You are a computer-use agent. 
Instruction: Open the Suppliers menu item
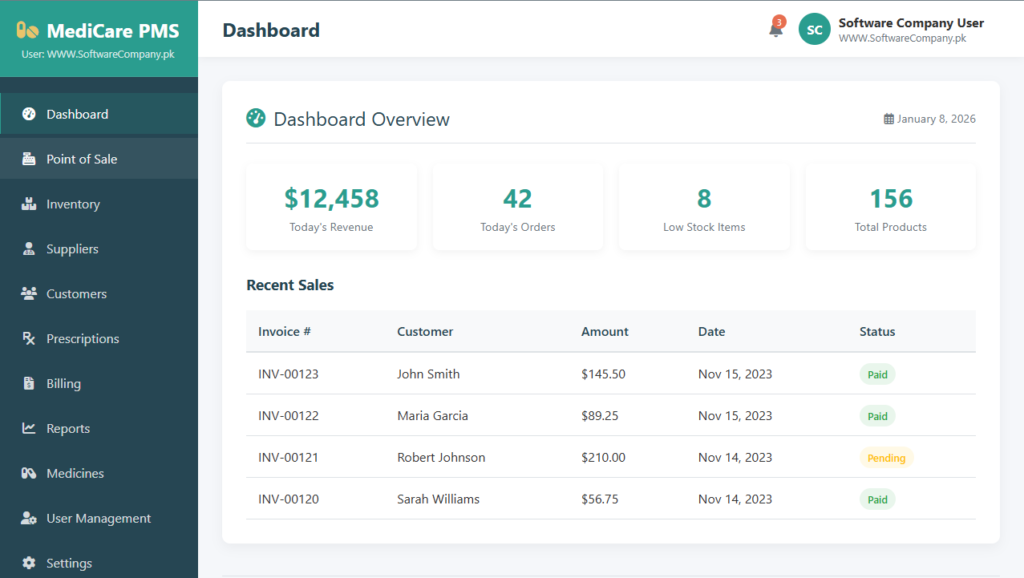72,249
